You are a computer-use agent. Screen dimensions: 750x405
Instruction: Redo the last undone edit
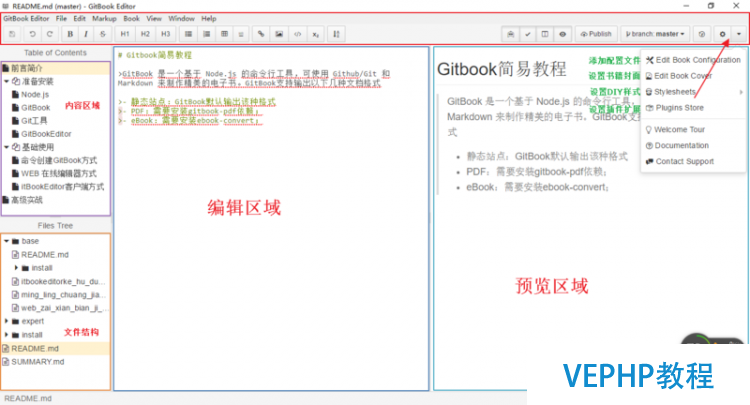click(50, 34)
